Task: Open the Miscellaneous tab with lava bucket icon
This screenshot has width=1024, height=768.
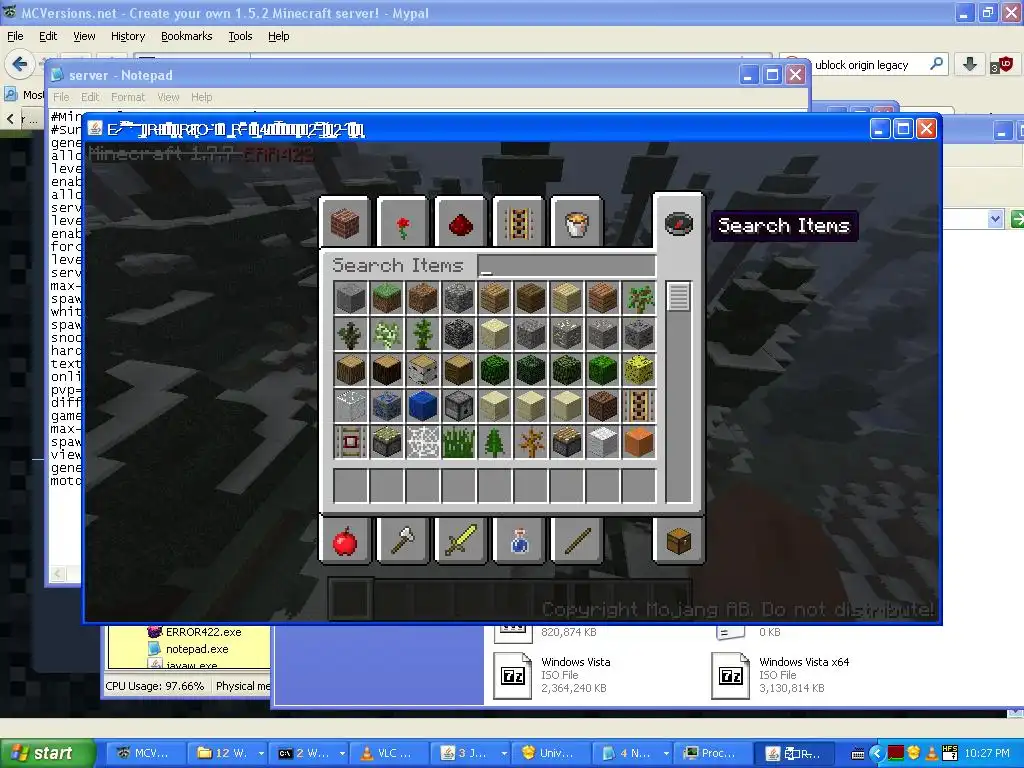Action: coord(576,222)
